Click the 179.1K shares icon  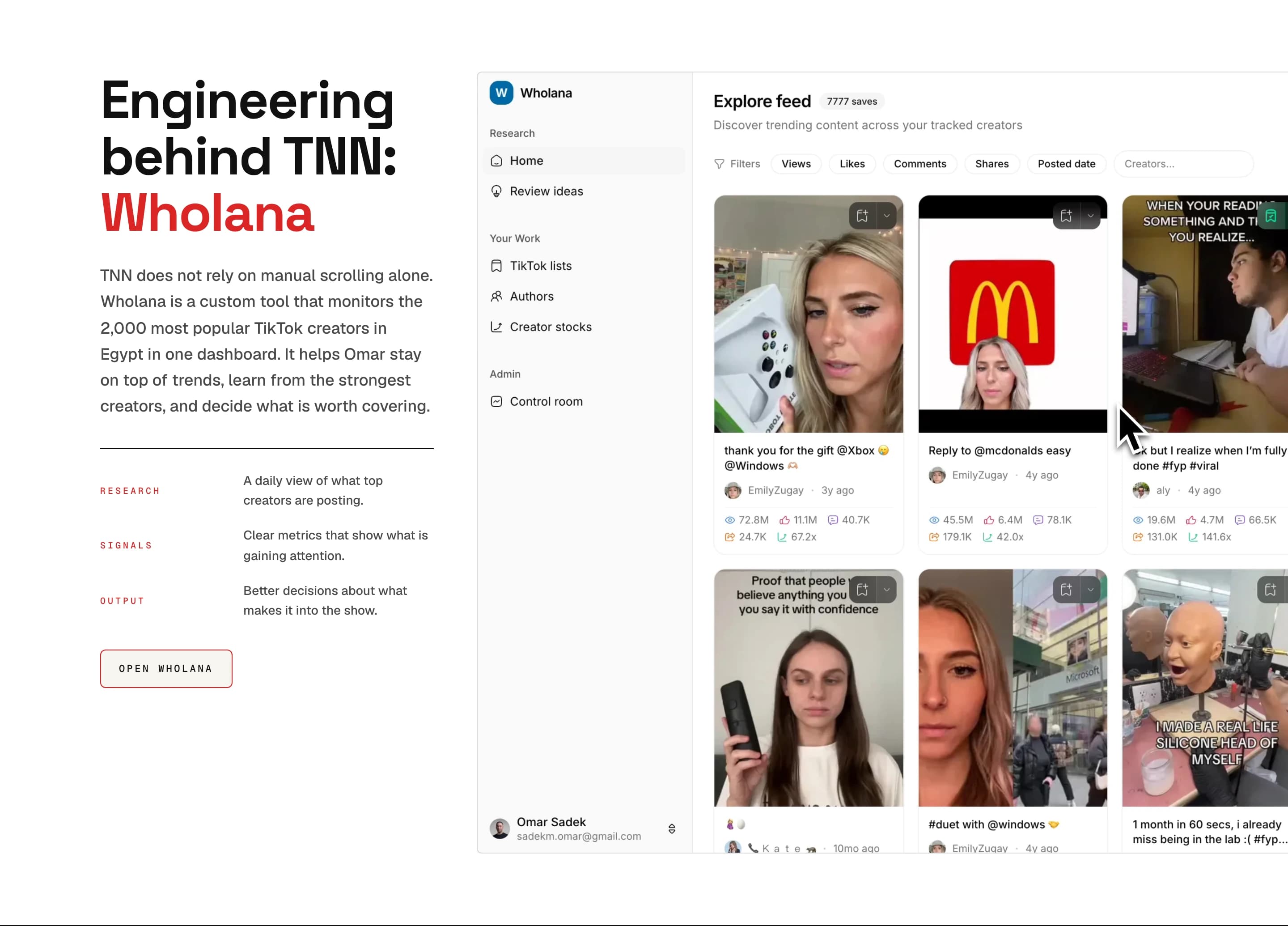point(934,537)
